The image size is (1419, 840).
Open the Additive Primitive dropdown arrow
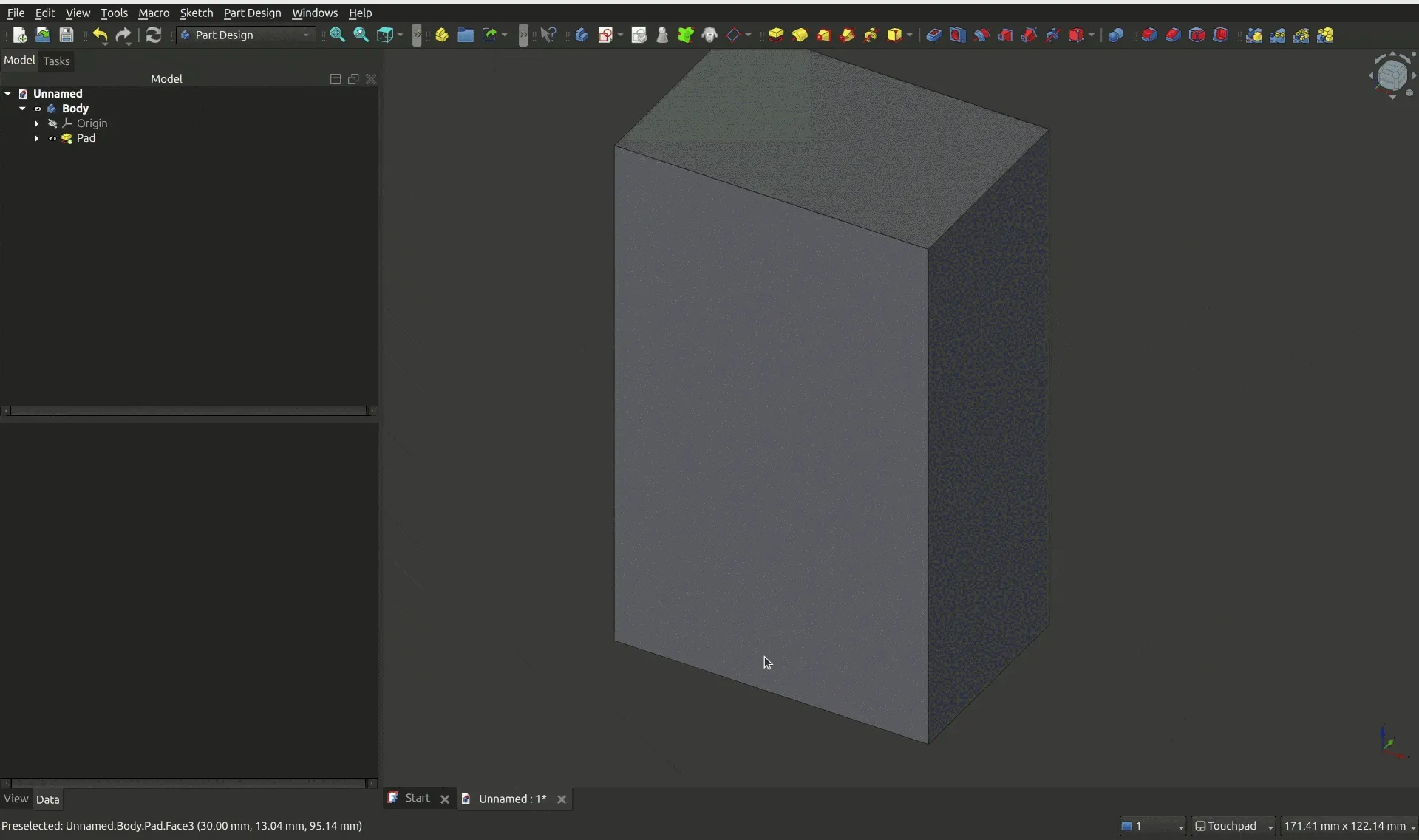click(910, 35)
